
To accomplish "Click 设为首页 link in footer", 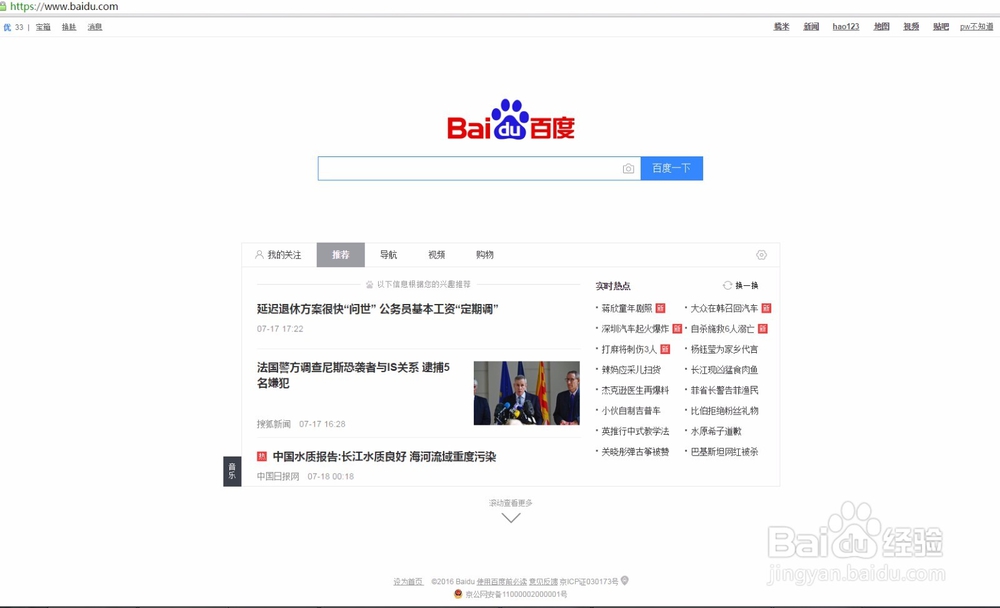I will click(408, 581).
